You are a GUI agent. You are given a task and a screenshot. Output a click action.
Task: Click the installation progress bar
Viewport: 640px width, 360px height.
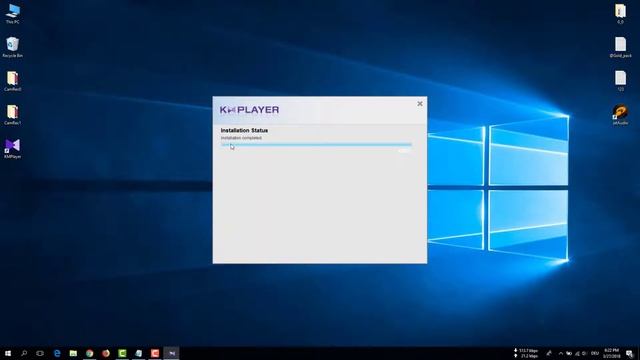pyautogui.click(x=316, y=144)
